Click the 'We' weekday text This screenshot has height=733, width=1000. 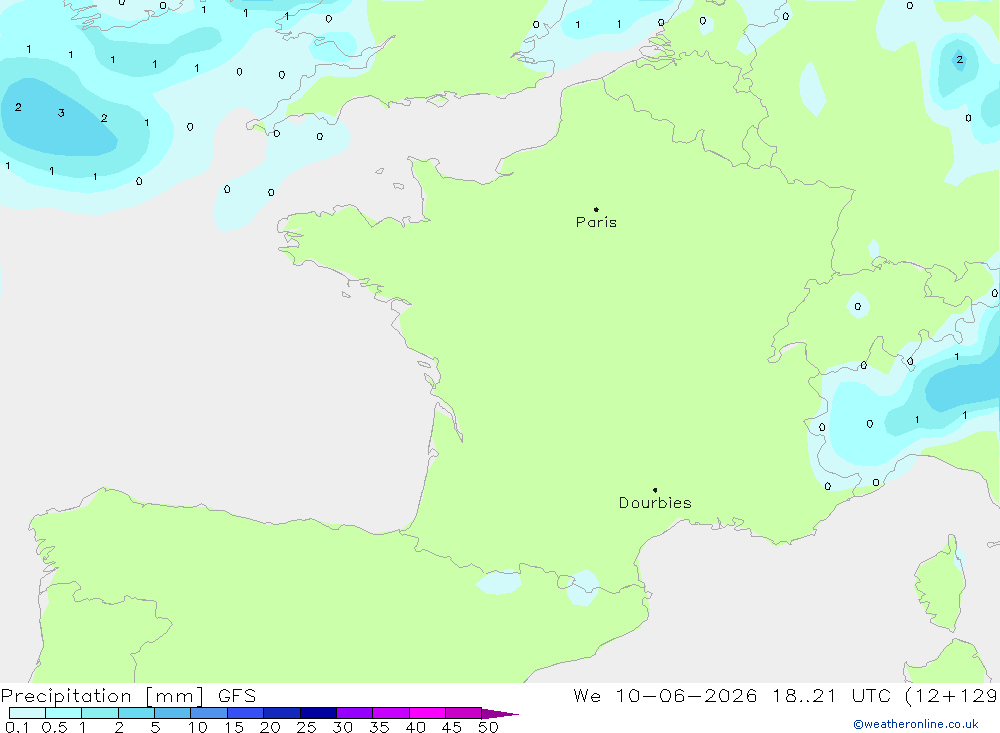click(x=587, y=696)
